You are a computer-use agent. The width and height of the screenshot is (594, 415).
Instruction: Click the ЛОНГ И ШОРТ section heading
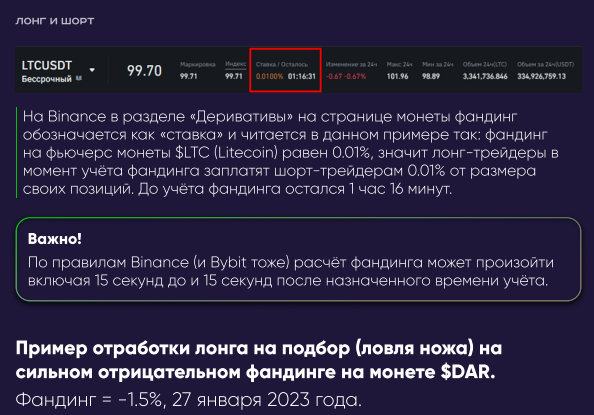pos(55,21)
